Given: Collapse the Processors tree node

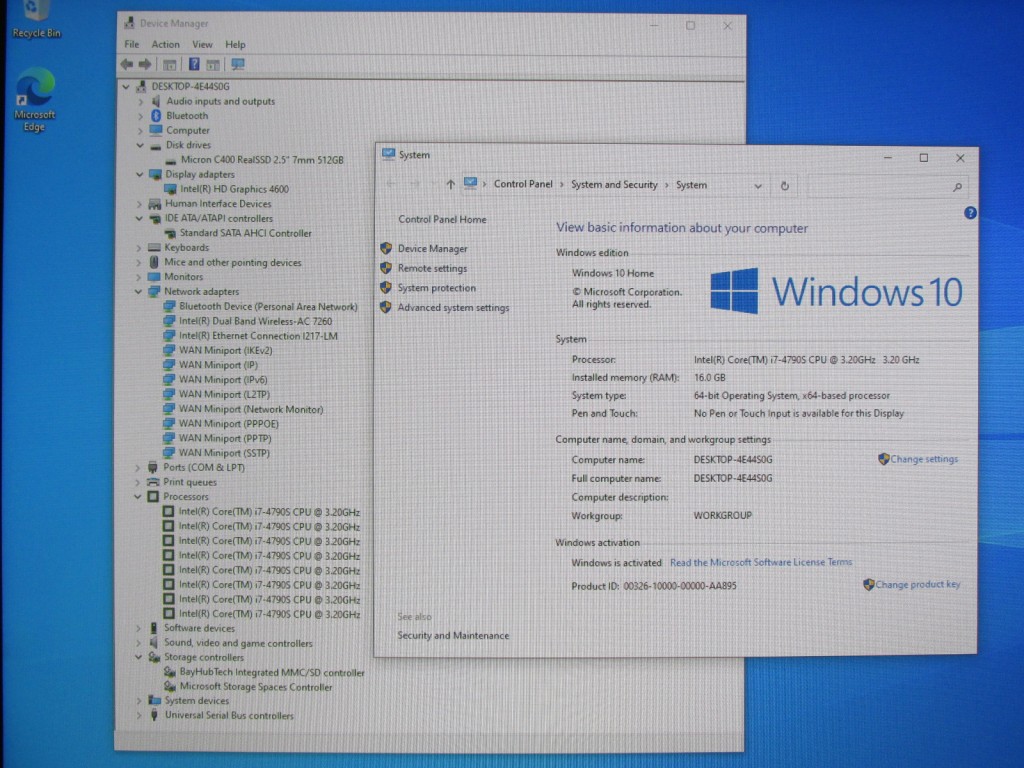Looking at the screenshot, I should tap(139, 497).
